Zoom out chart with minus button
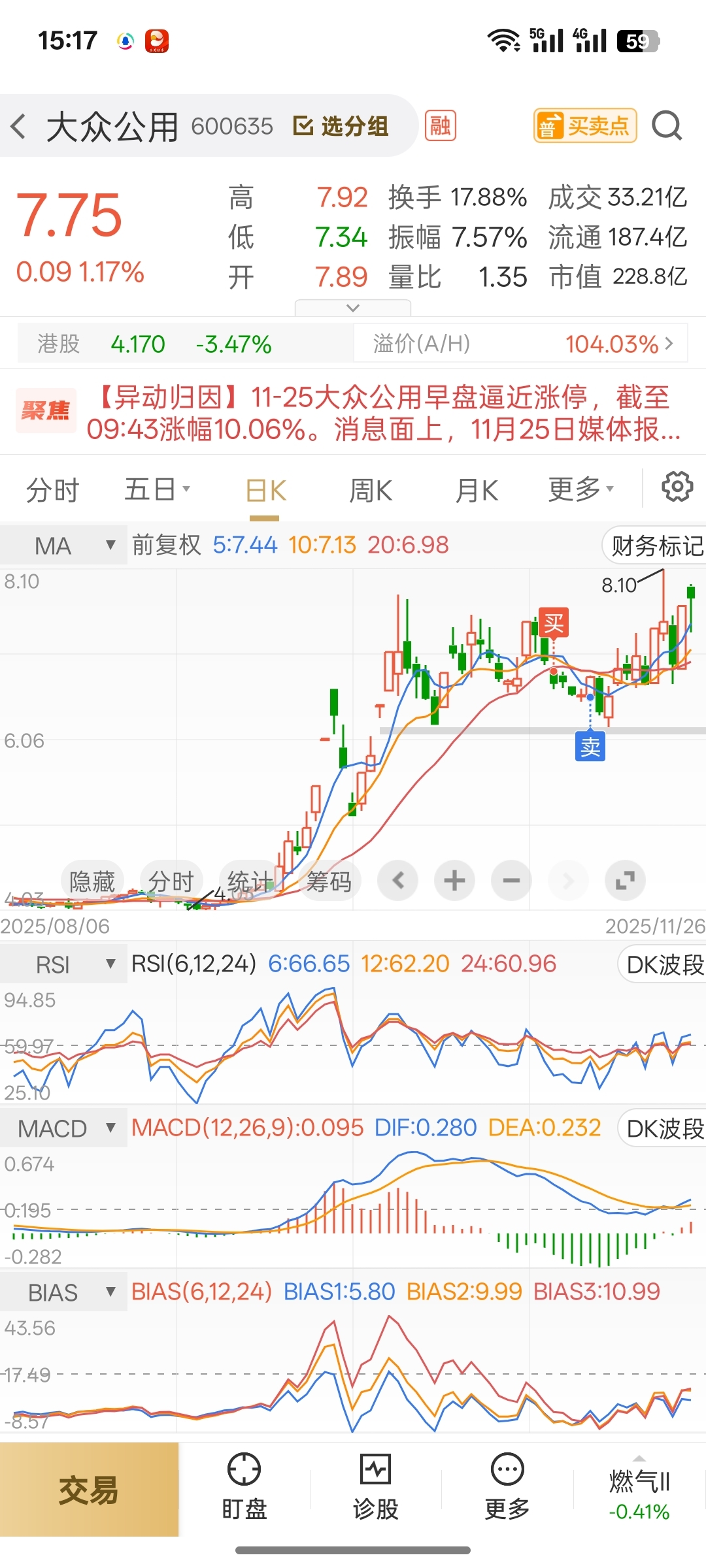The width and height of the screenshot is (706, 1568). (511, 881)
